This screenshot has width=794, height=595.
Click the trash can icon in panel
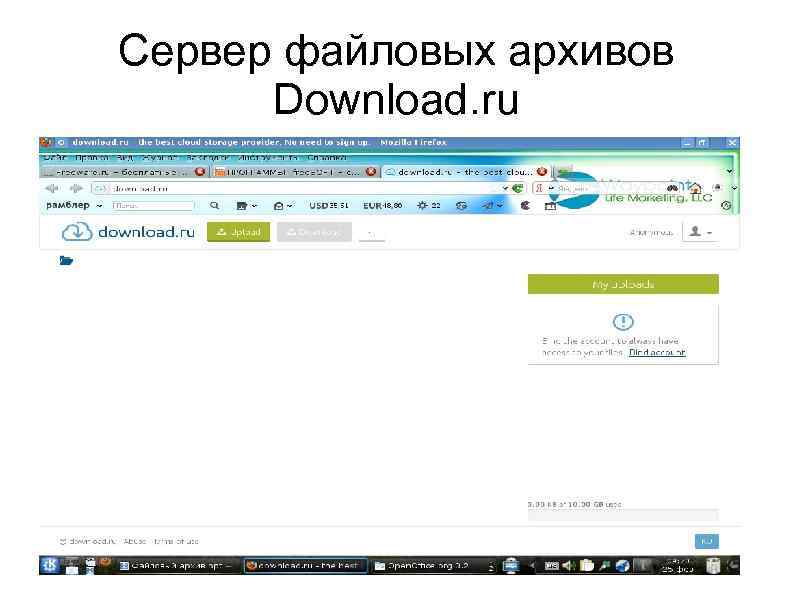pos(713,565)
